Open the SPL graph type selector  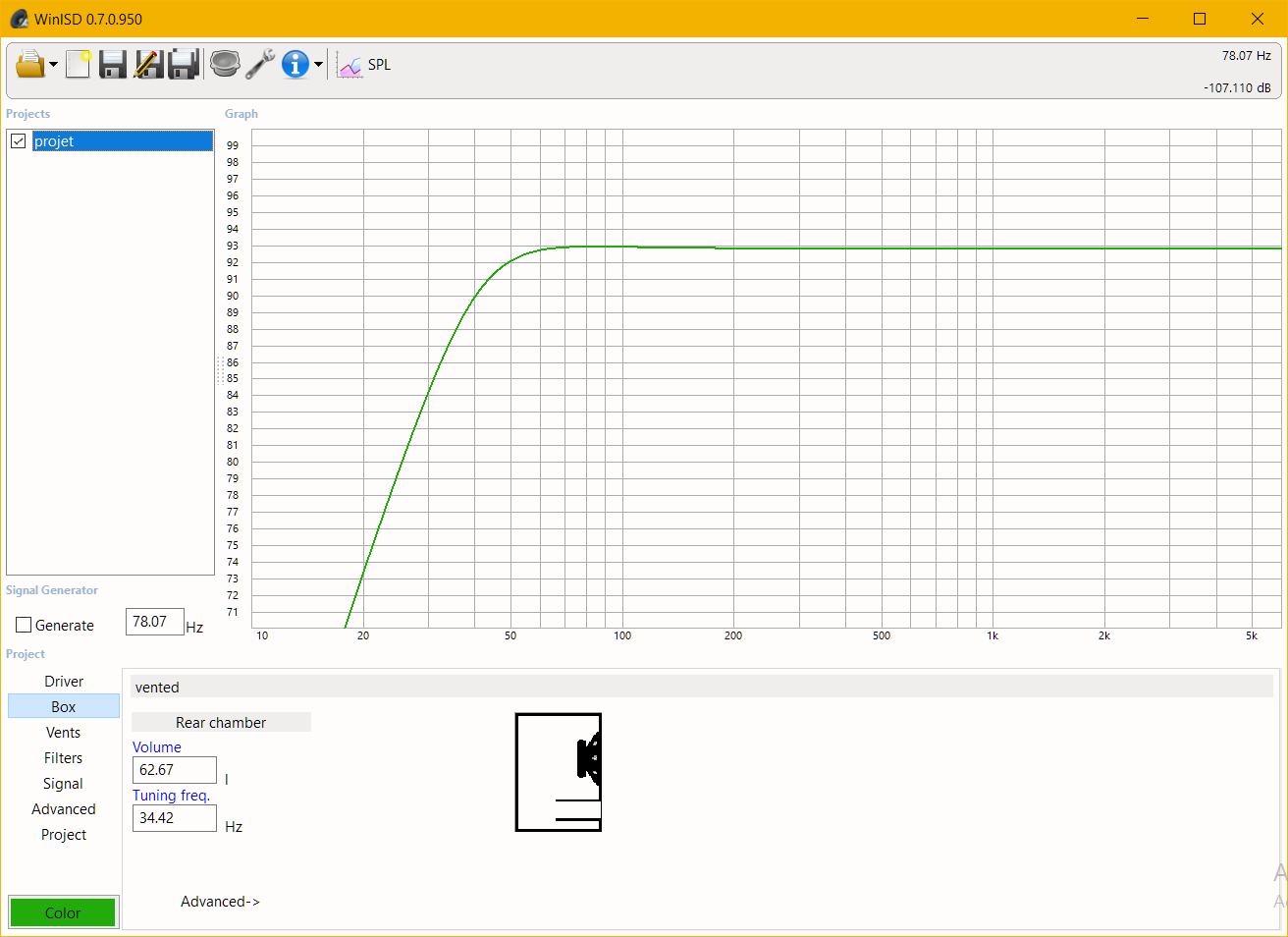[364, 65]
